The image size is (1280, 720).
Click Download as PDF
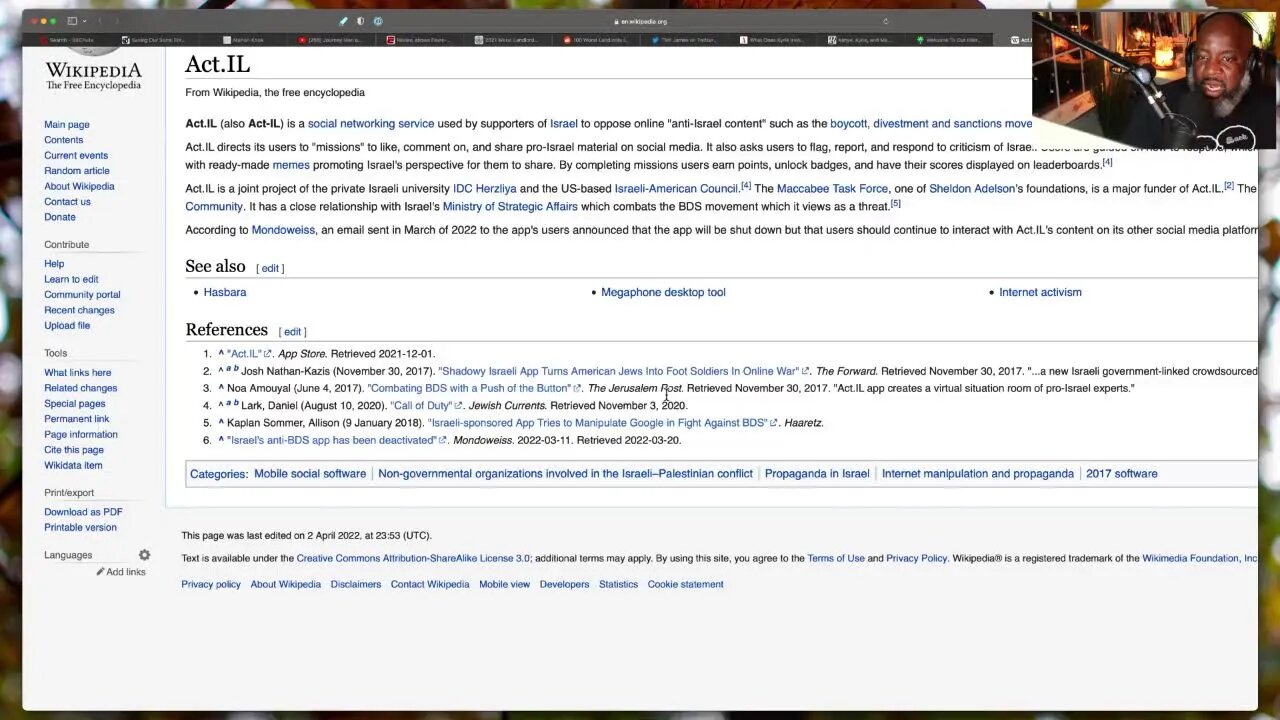[83, 512]
